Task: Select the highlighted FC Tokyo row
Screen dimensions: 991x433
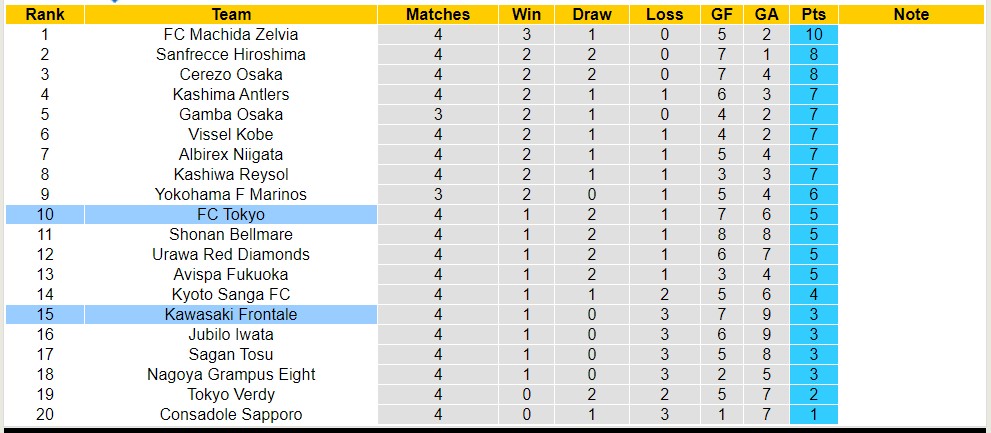Action: [231, 214]
